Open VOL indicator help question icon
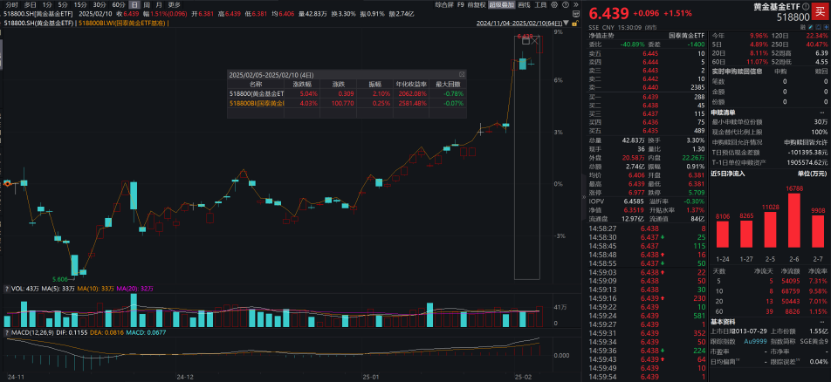Viewport: 832px width, 382px height. pyautogui.click(x=7, y=290)
